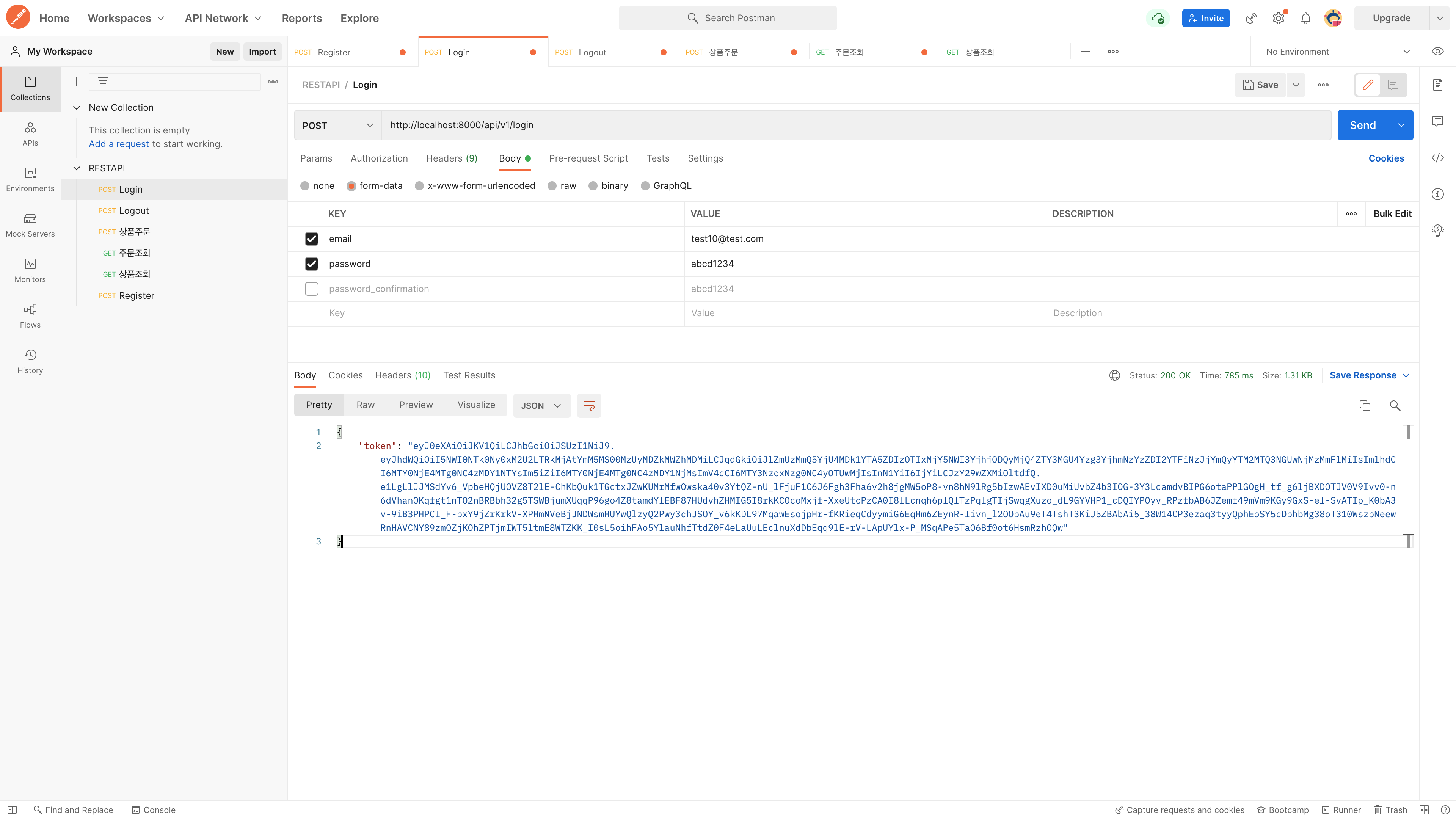Viewport: 1456px width, 819px height.
Task: Open the Logout request tab
Action: [x=592, y=52]
